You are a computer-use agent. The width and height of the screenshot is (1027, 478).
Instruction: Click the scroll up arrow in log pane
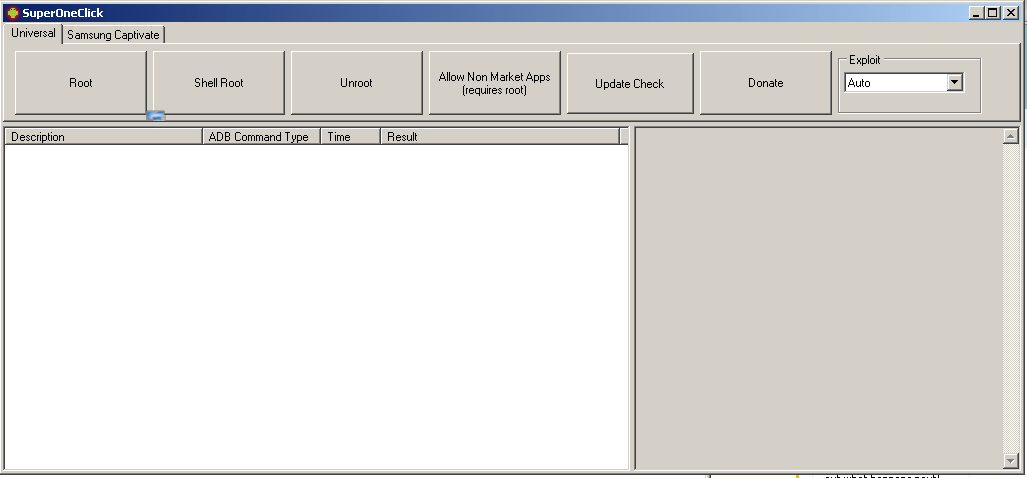1011,136
